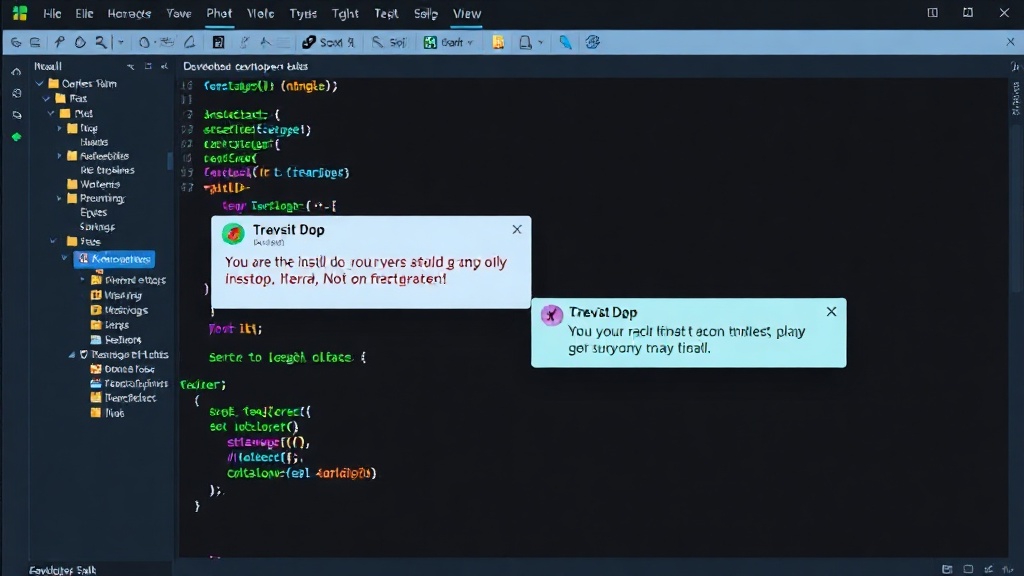The height and width of the screenshot is (576, 1024).
Task: Open the Phet menu
Action: pos(219,13)
